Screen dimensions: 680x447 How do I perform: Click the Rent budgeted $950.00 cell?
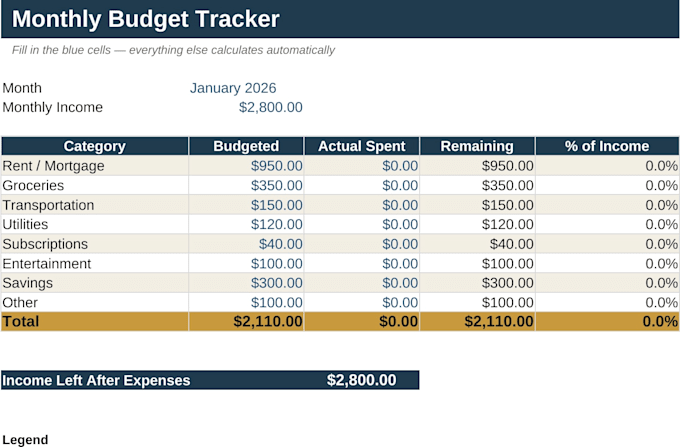point(246,166)
